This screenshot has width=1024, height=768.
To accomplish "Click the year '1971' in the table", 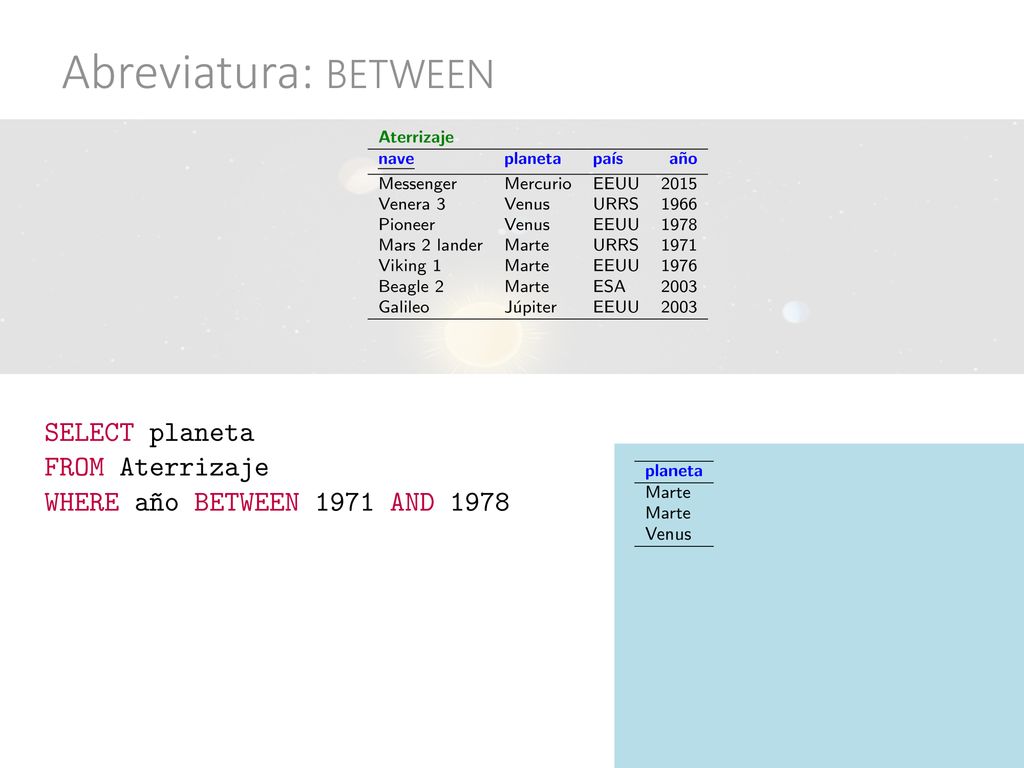I will [679, 245].
